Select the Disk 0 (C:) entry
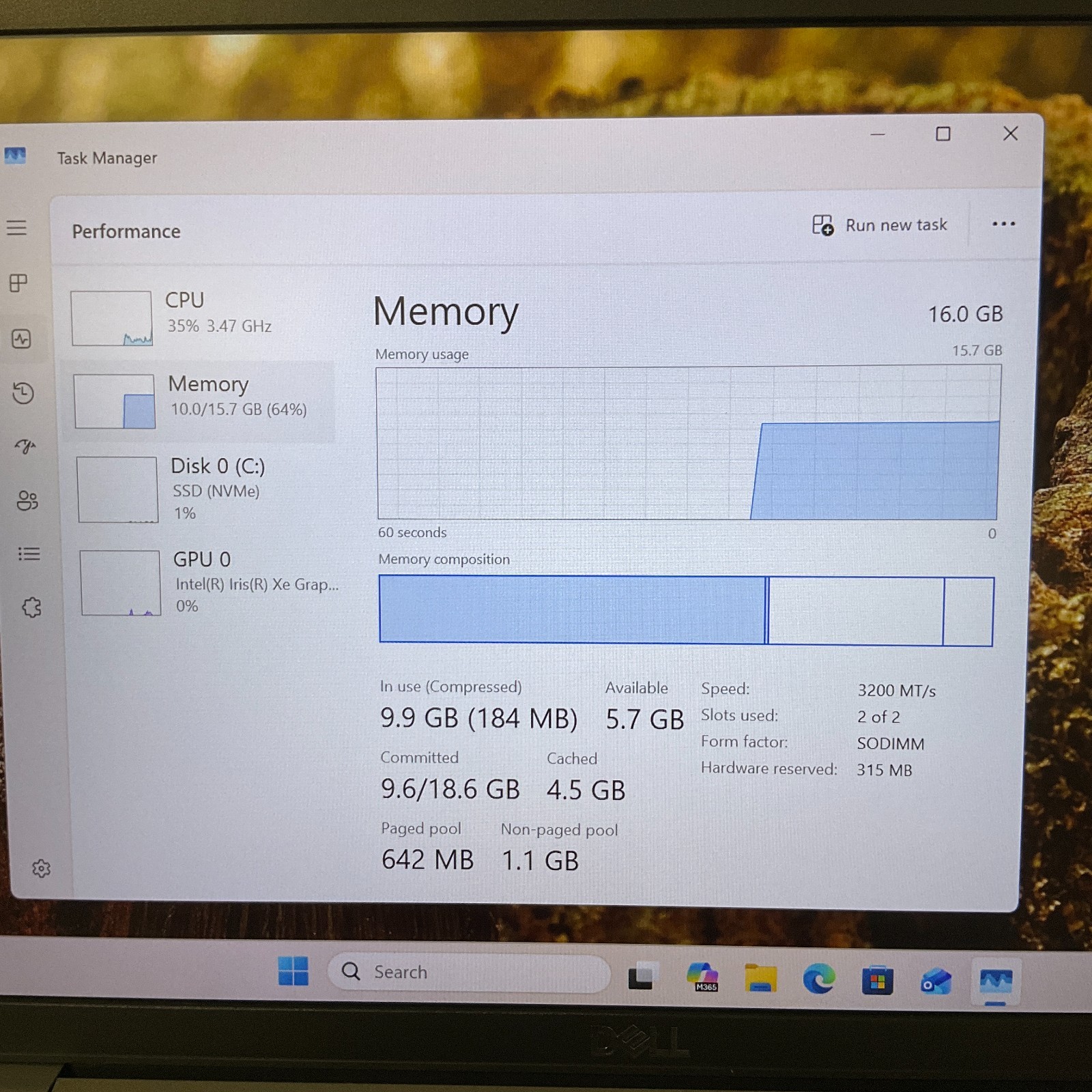 point(202,489)
